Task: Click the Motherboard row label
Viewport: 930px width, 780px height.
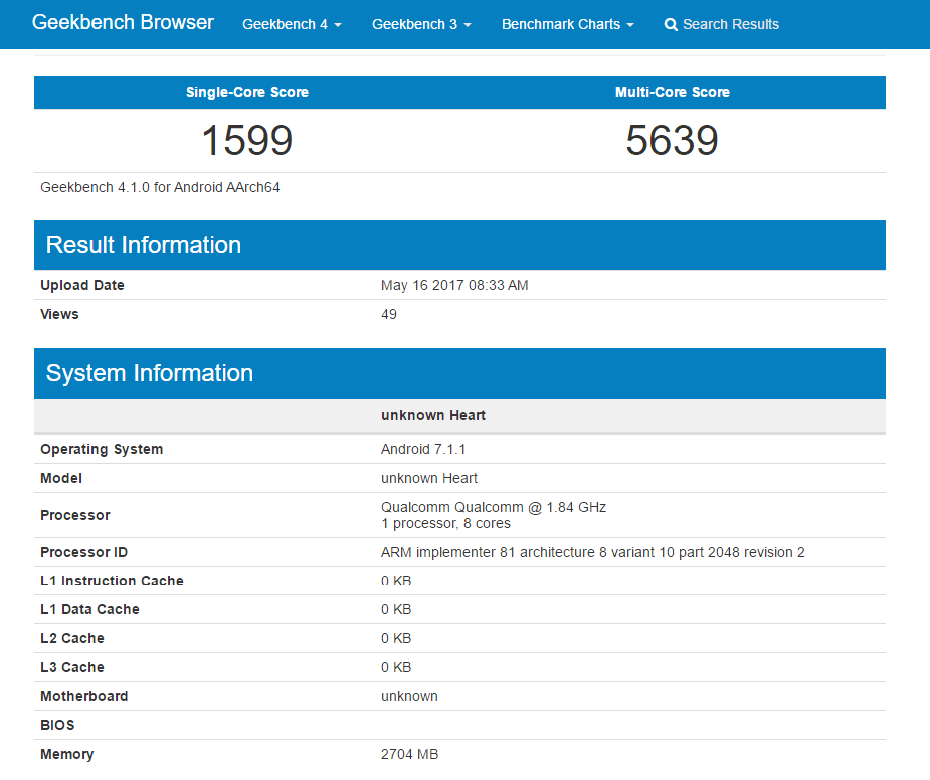Action: [x=84, y=697]
